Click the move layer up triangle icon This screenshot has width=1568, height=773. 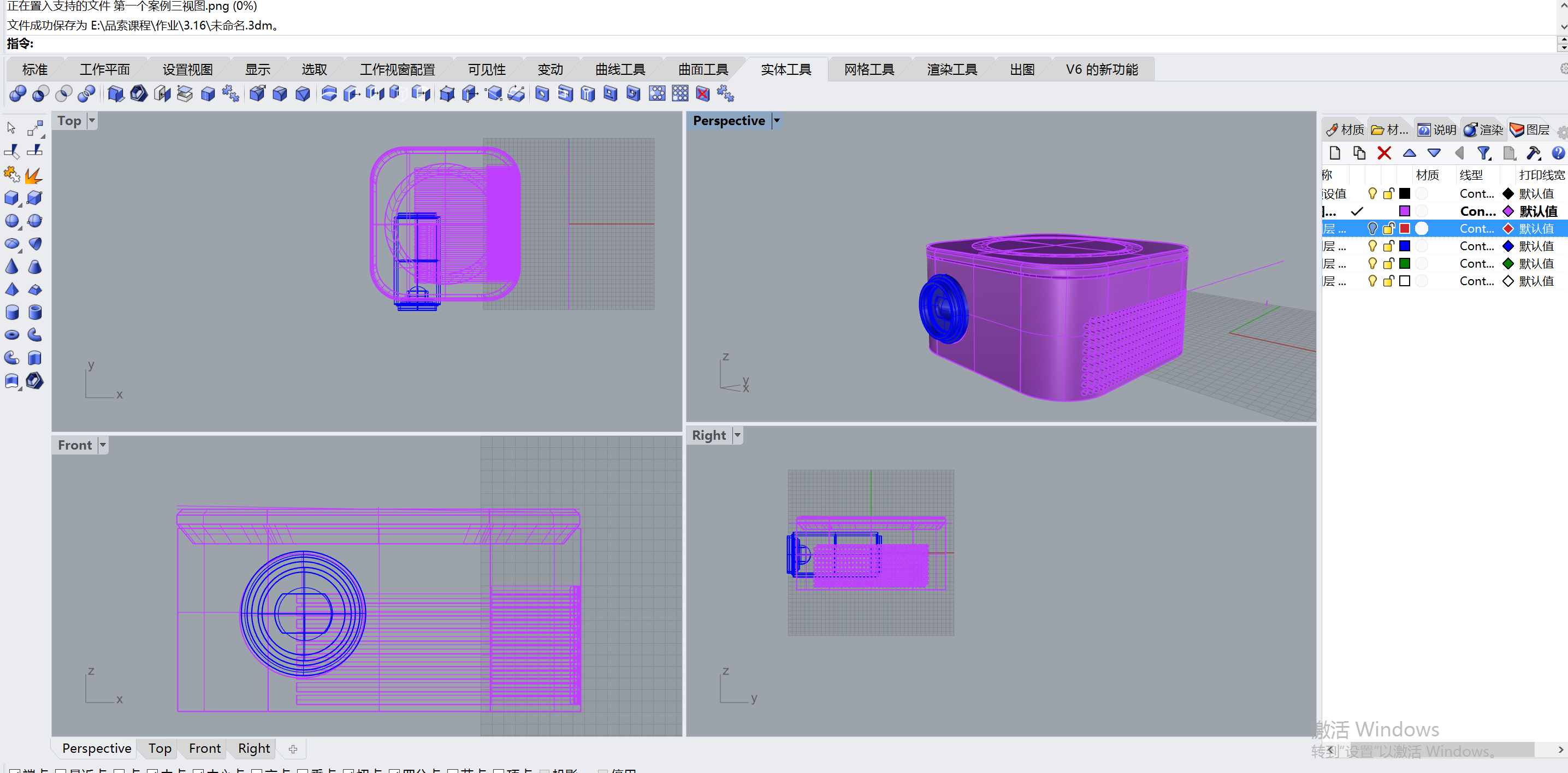click(x=1409, y=153)
